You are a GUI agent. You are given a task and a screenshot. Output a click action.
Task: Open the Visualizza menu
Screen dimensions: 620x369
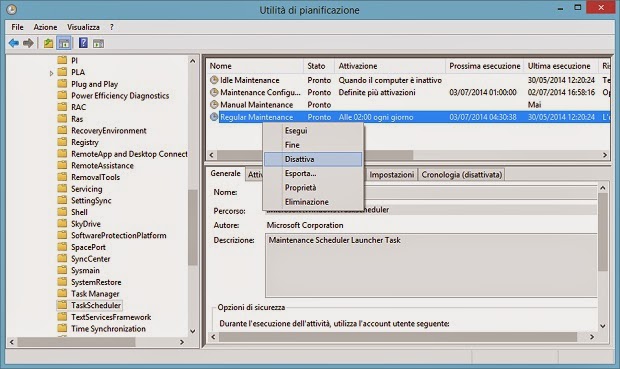(x=83, y=27)
